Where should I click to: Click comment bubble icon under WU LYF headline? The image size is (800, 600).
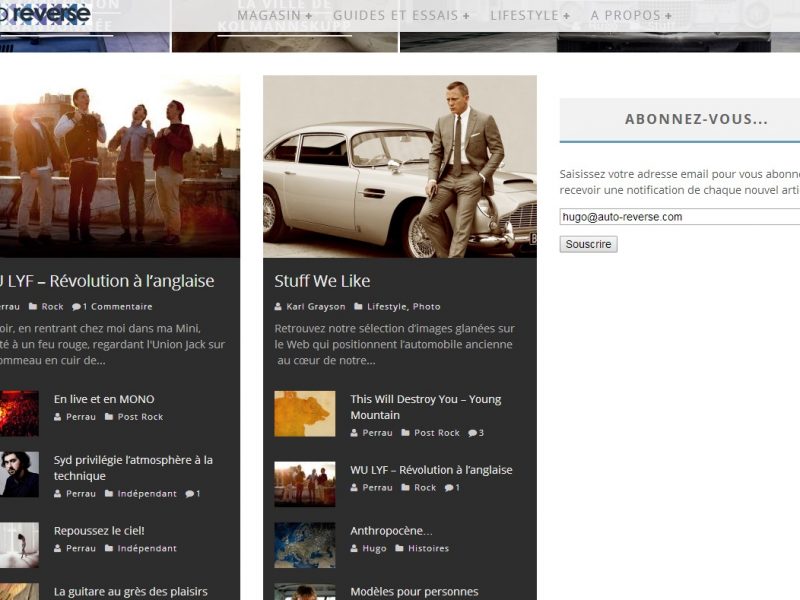tap(76, 307)
